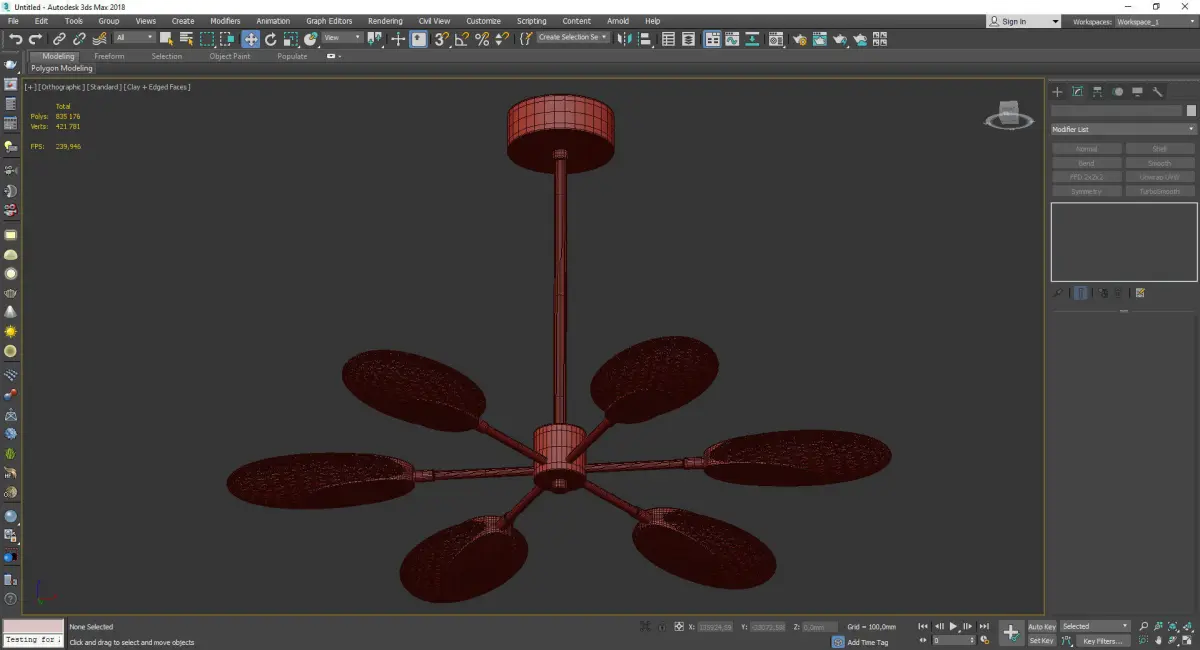This screenshot has width=1200, height=650.
Task: Apply the Unwrap UVW modifier button
Action: point(1159,177)
